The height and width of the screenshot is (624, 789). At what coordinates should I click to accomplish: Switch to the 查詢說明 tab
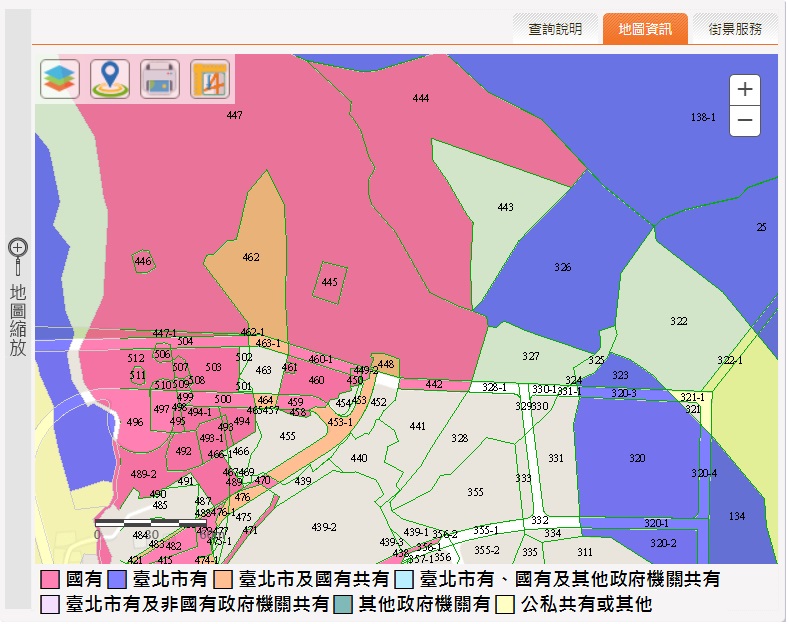coord(555,29)
